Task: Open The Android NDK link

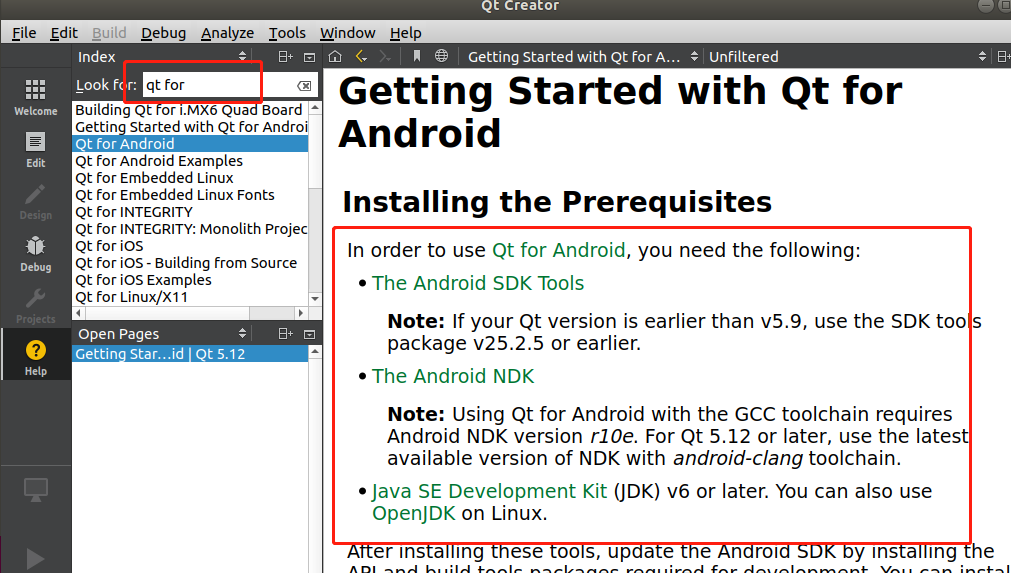Action: 453,376
